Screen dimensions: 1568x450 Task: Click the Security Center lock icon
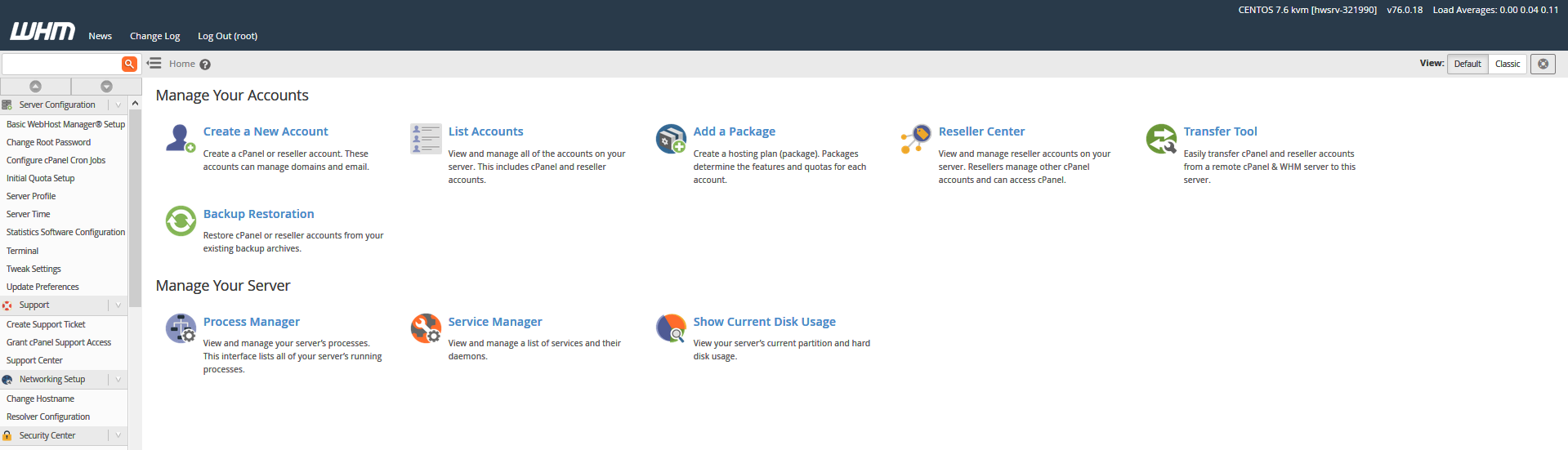coord(7,436)
